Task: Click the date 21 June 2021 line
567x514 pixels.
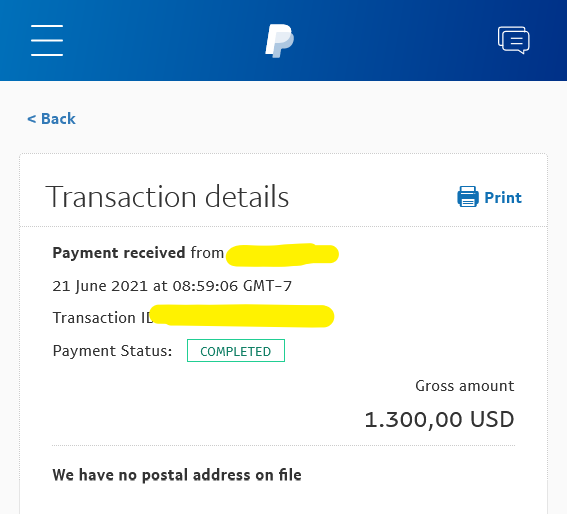Action: coord(172,286)
